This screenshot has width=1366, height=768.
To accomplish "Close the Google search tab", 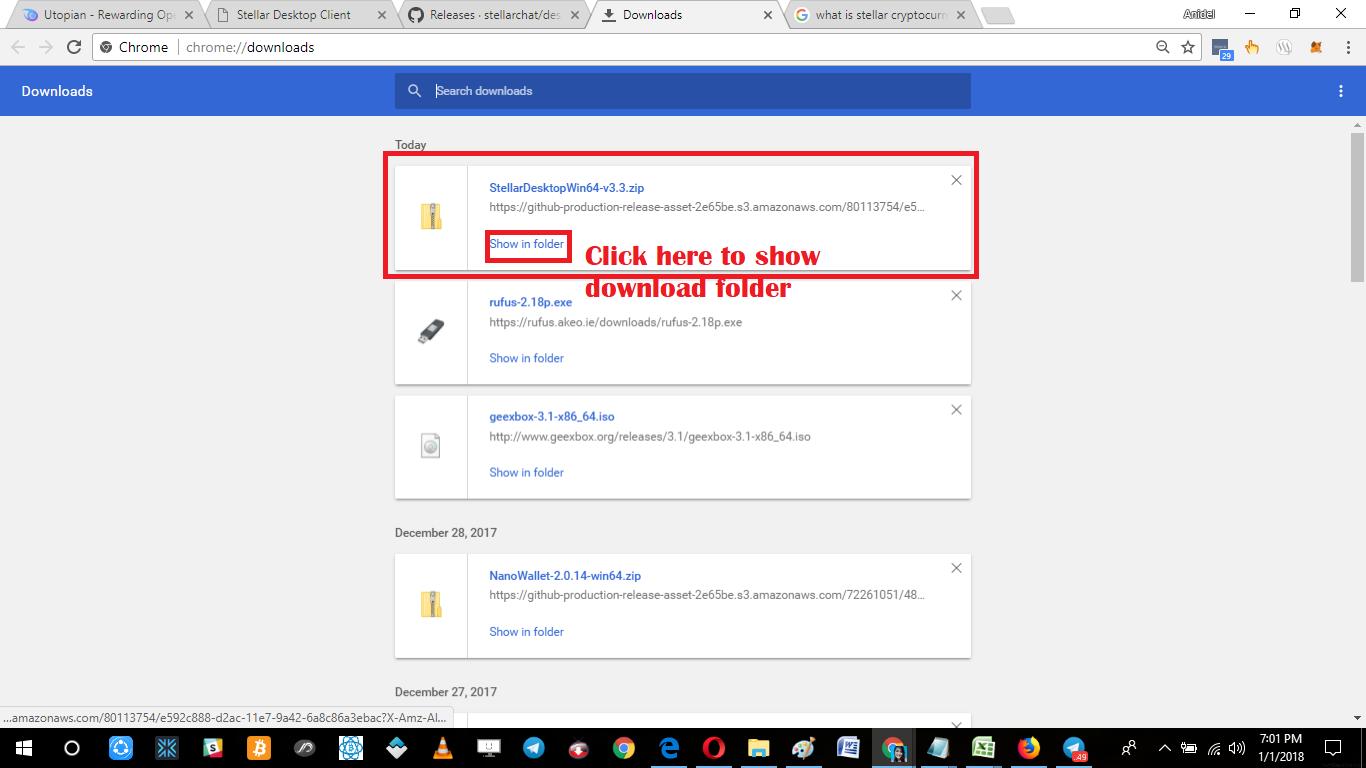I will pyautogui.click(x=961, y=15).
